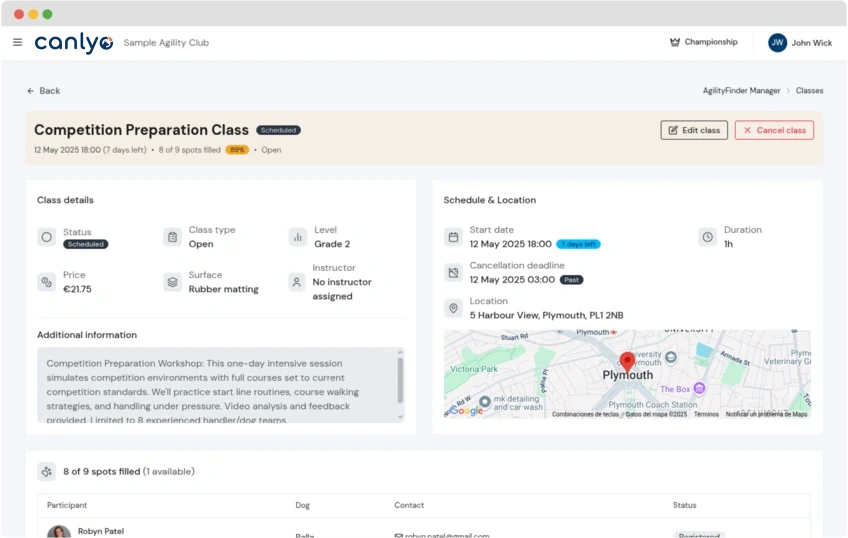Click the X icon in Cancel class
Screen dimensions: 848x538
[747, 130]
